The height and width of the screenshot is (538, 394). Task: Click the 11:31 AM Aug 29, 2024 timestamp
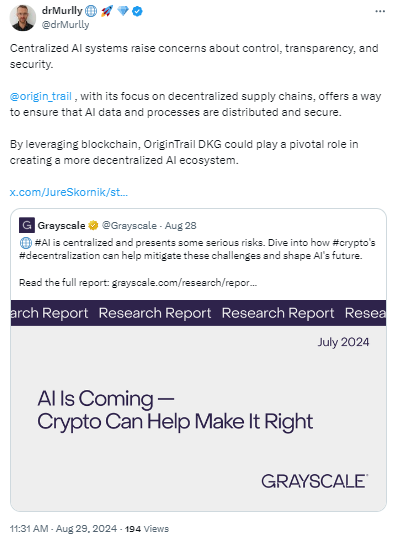point(63,529)
